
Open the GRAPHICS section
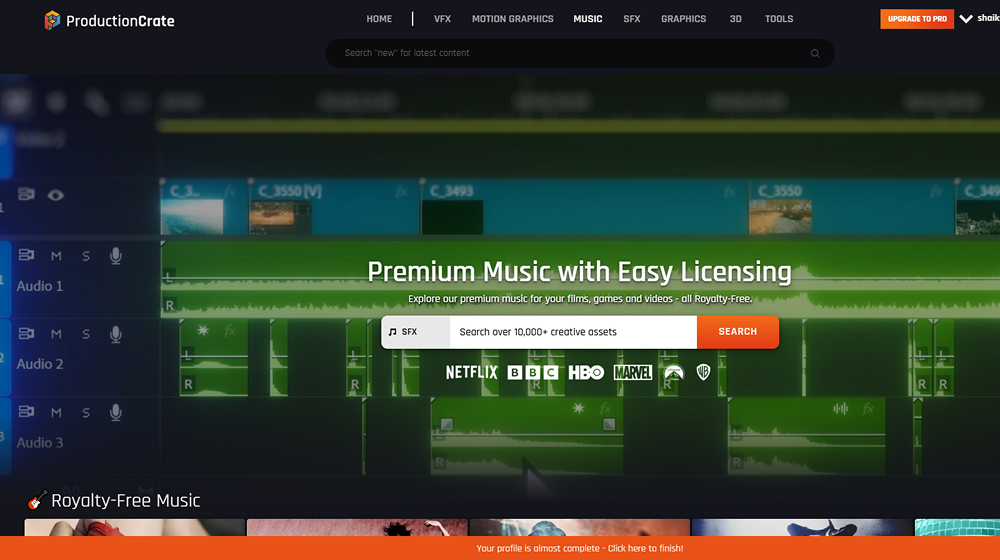[683, 19]
